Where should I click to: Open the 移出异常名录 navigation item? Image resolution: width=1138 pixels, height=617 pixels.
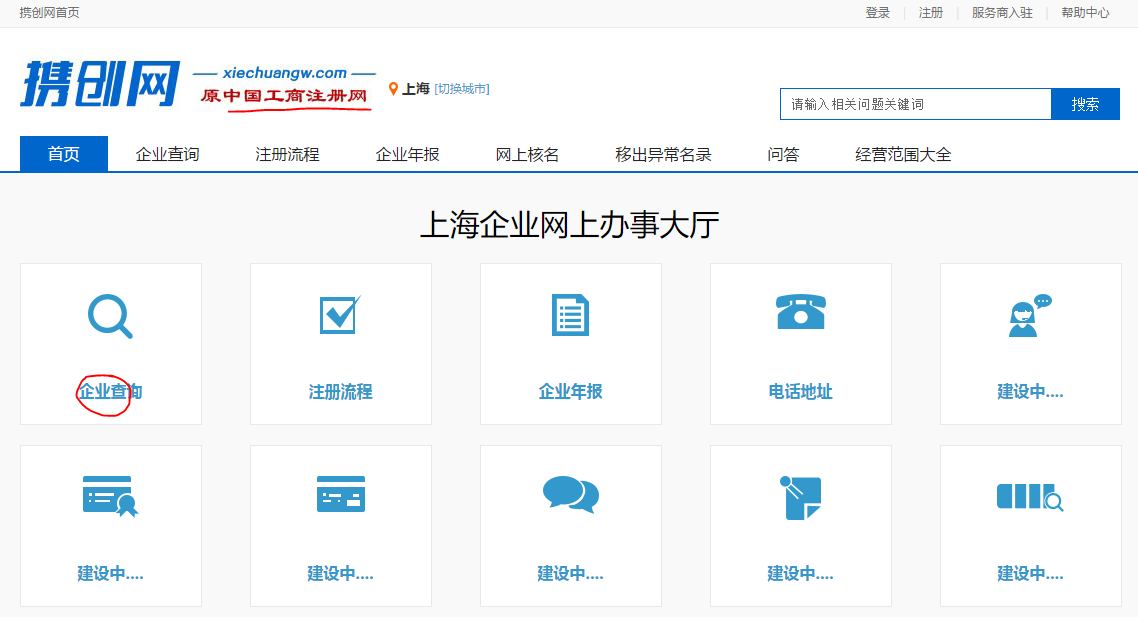pos(663,154)
